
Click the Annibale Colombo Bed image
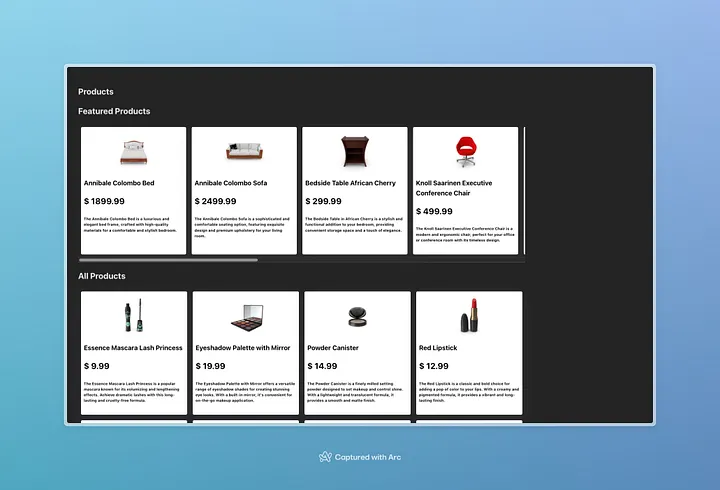134,152
